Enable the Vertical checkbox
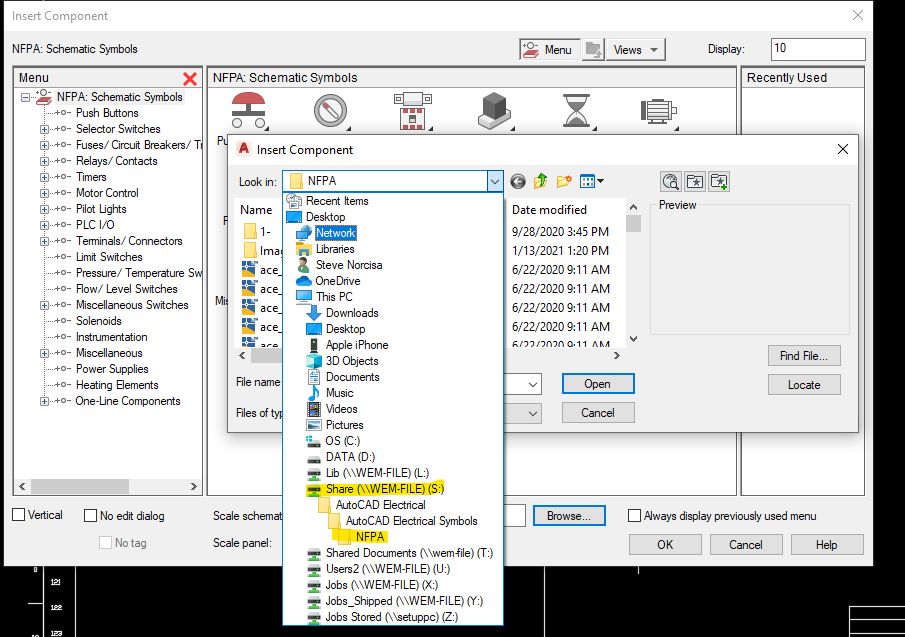 point(18,514)
